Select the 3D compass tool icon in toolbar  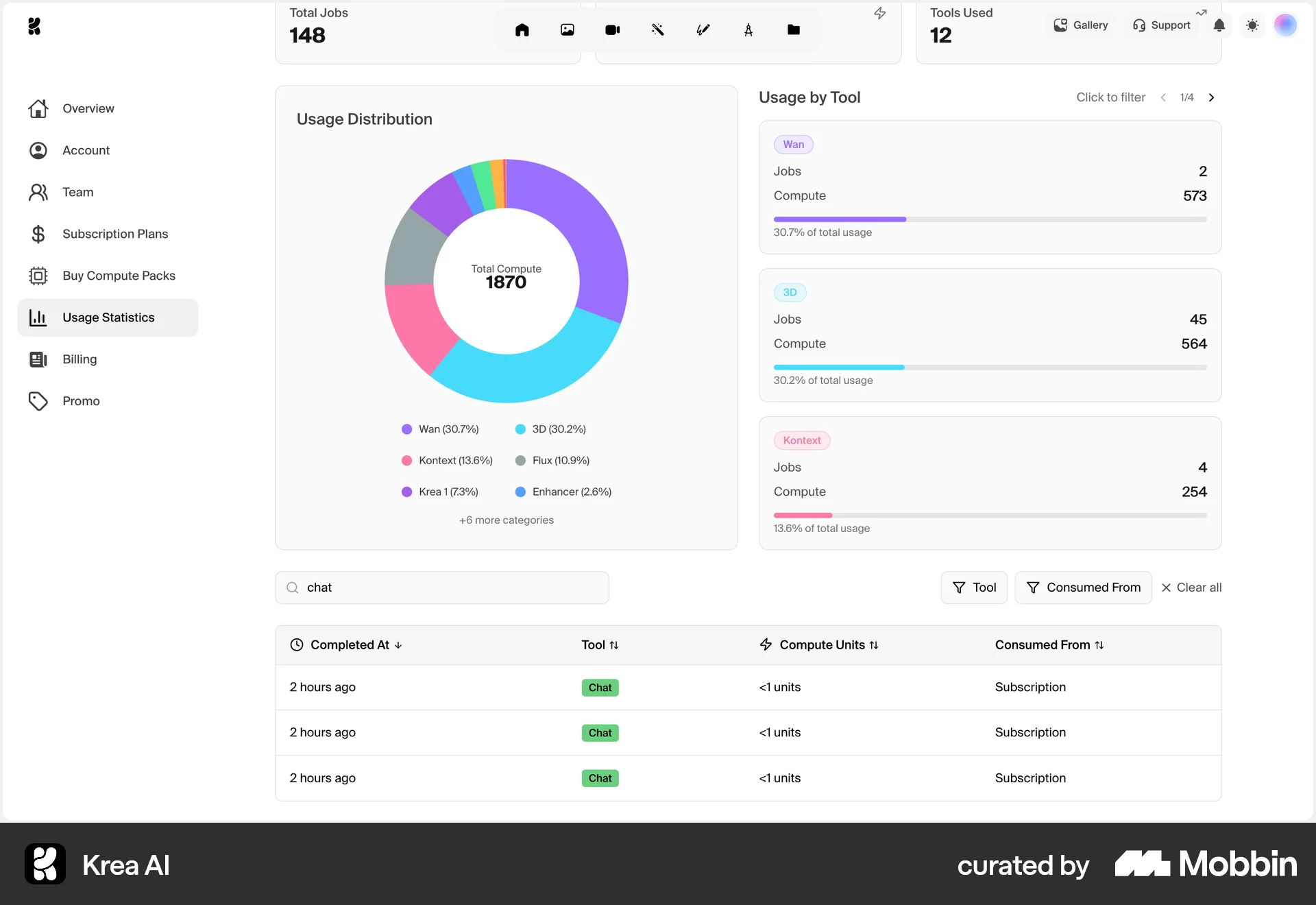(748, 29)
